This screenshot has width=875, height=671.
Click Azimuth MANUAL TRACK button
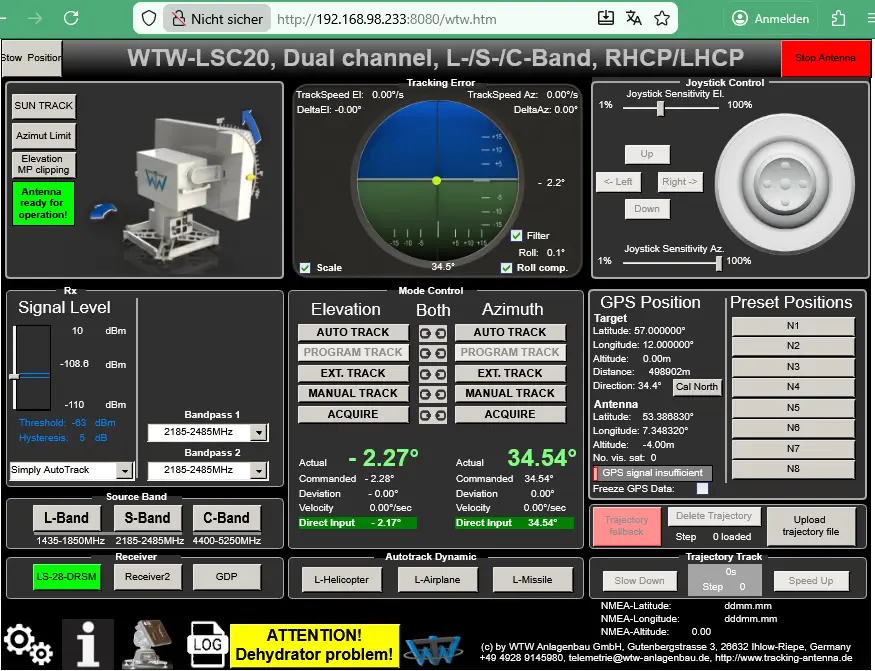point(510,394)
